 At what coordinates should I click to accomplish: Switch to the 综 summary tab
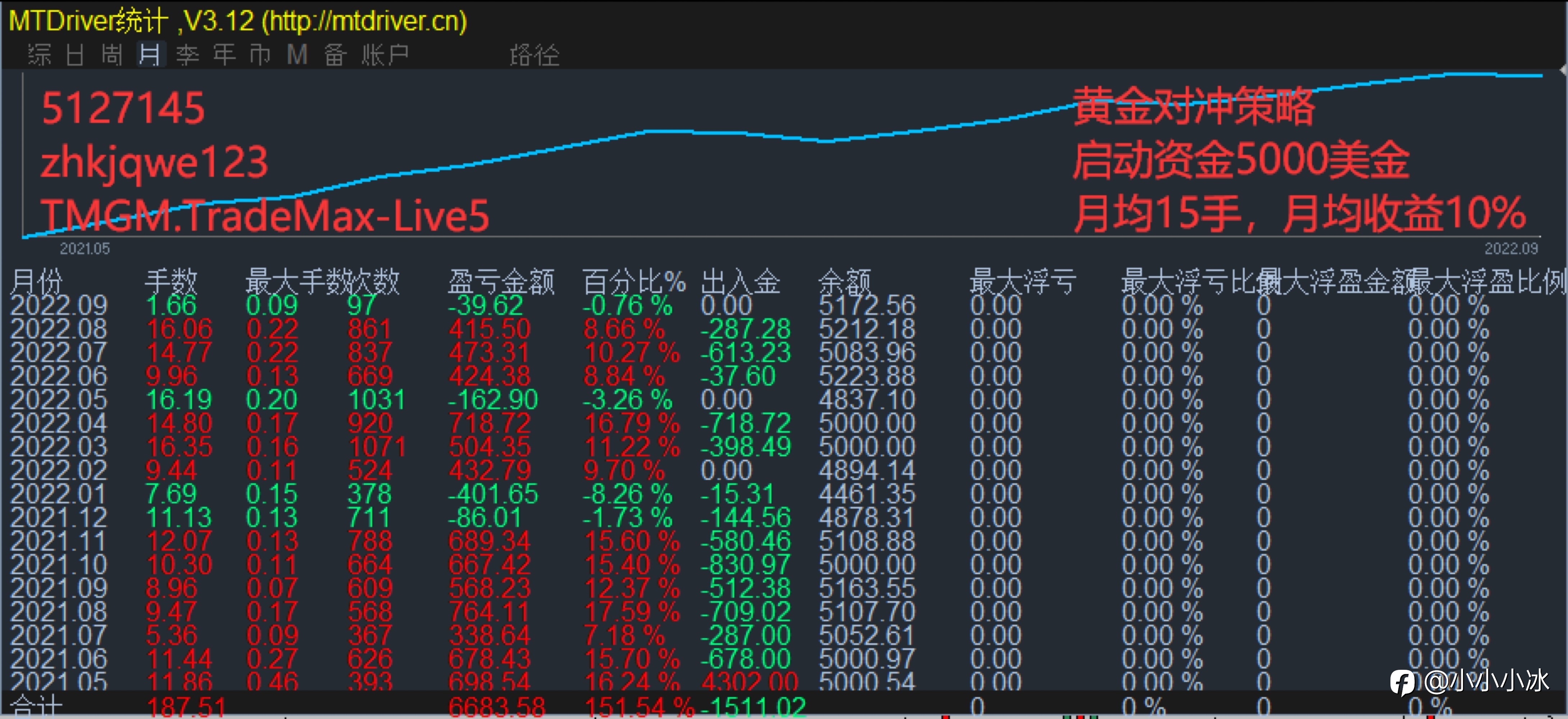[39, 55]
